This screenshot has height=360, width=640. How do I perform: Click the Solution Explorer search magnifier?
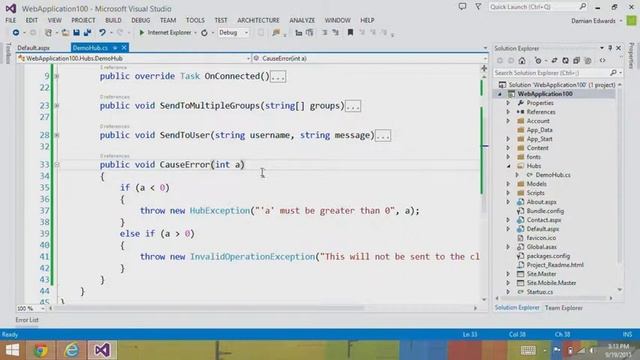[613, 73]
